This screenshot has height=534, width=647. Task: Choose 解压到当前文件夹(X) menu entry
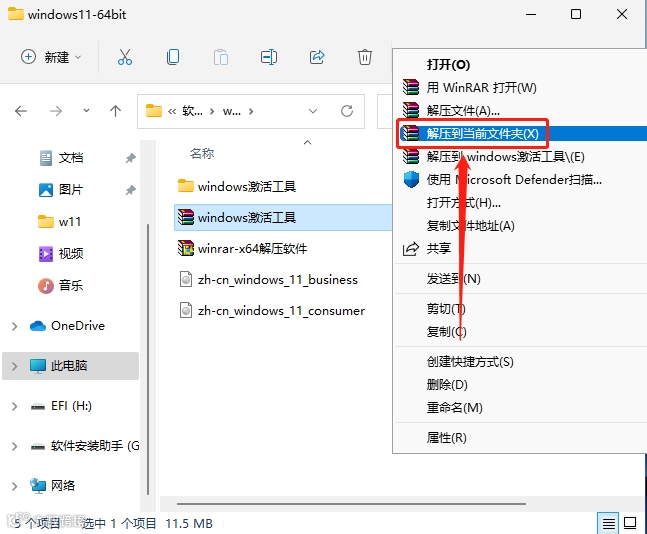coord(521,133)
